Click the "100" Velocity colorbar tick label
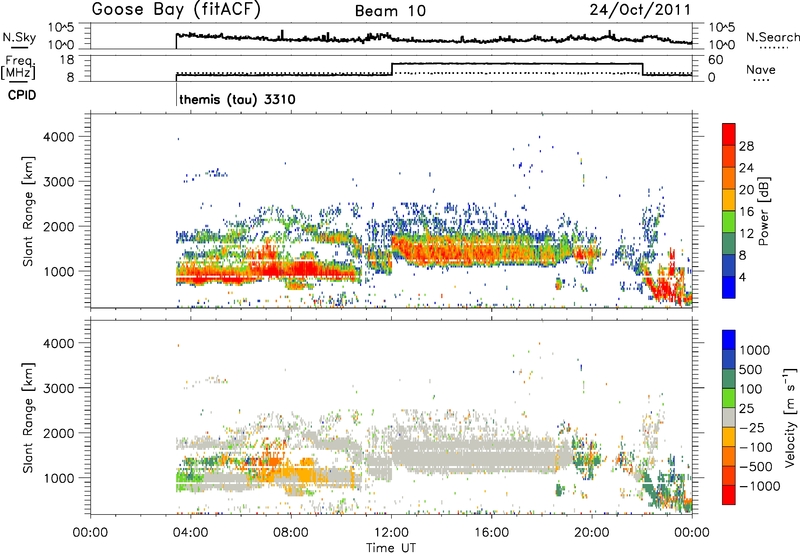The height and width of the screenshot is (554, 800). coord(750,389)
